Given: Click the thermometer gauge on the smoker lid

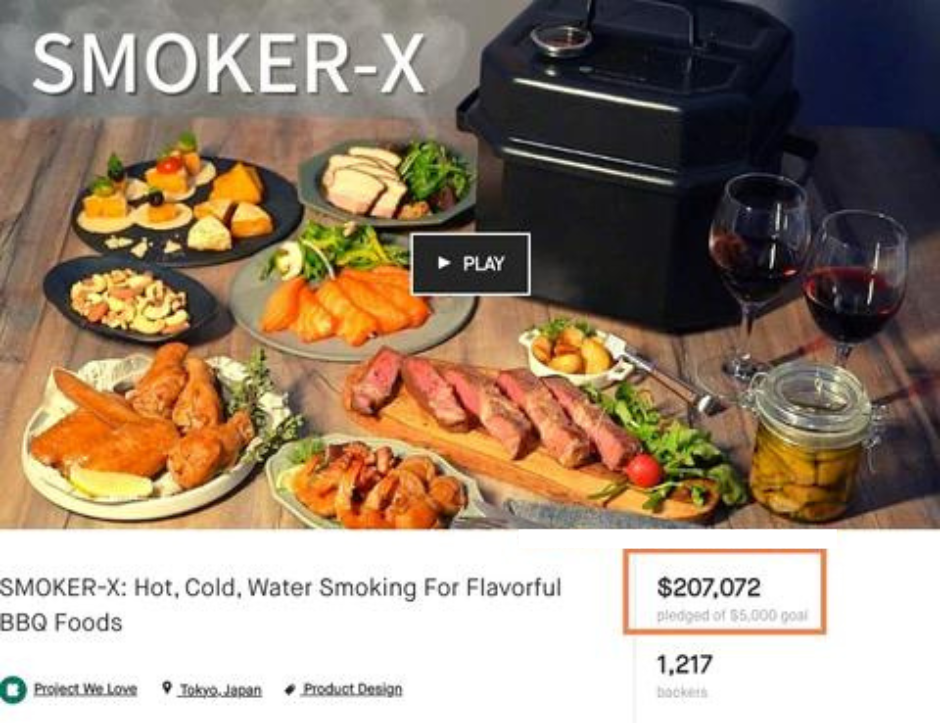Looking at the screenshot, I should pyautogui.click(x=561, y=40).
